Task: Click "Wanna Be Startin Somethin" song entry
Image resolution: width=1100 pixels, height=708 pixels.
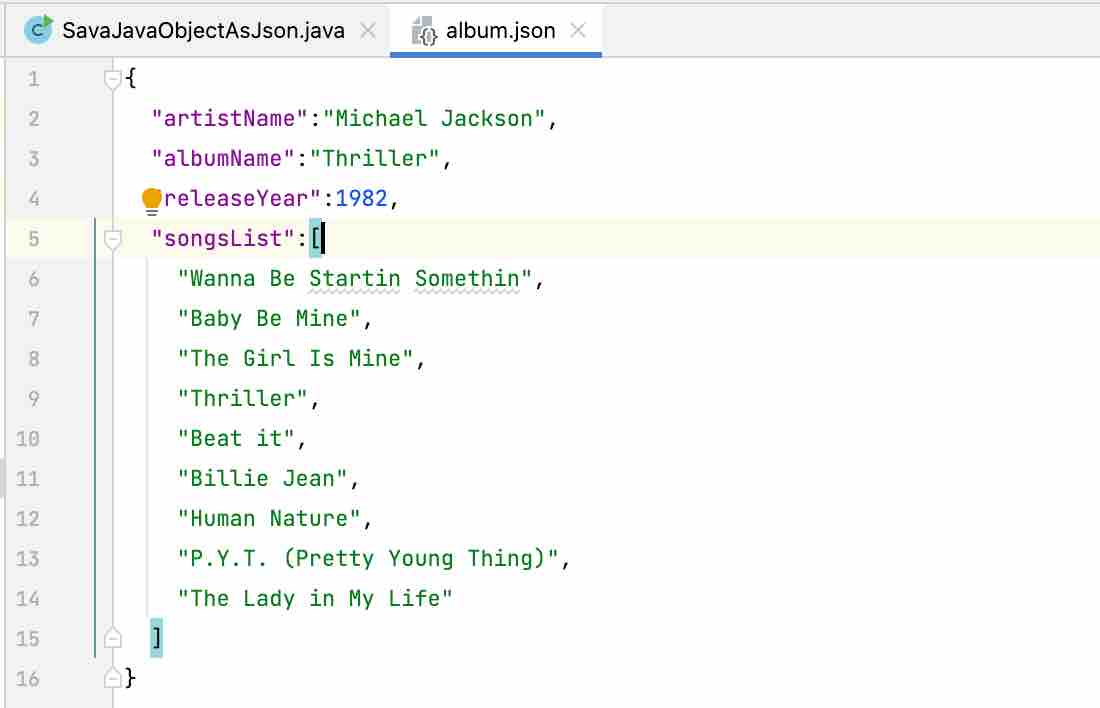Action: (355, 279)
